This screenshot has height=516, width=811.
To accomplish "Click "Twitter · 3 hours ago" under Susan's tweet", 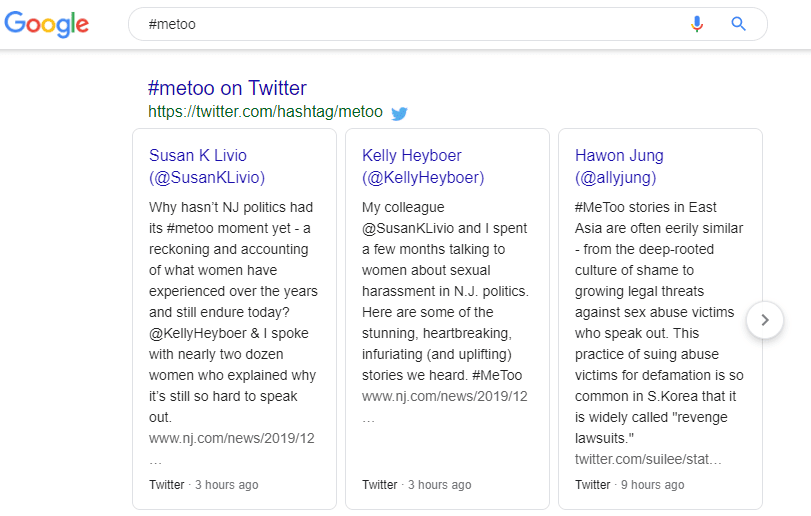I will (203, 485).
